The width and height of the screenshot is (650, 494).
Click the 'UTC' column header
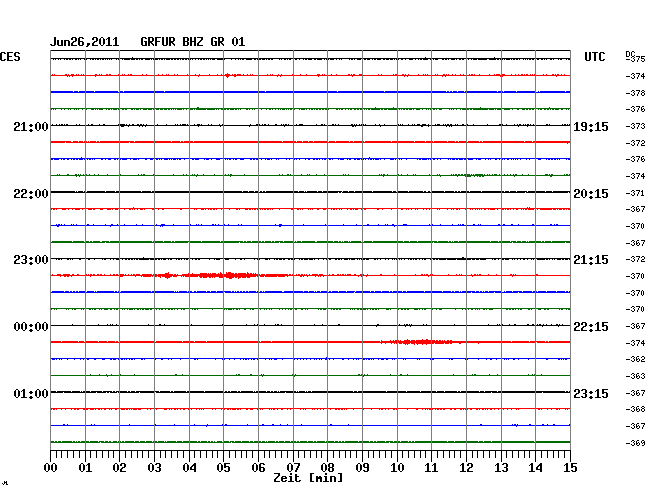tap(595, 57)
